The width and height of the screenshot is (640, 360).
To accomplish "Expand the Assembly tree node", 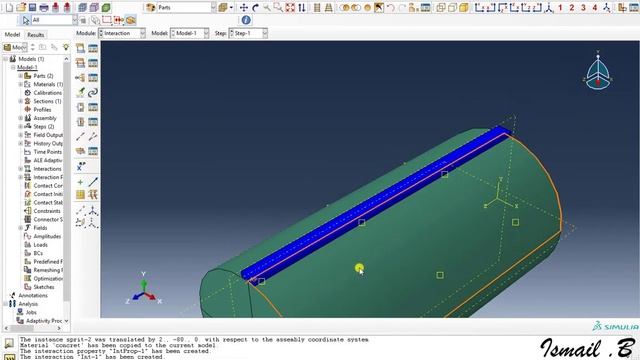I will [x=20, y=118].
